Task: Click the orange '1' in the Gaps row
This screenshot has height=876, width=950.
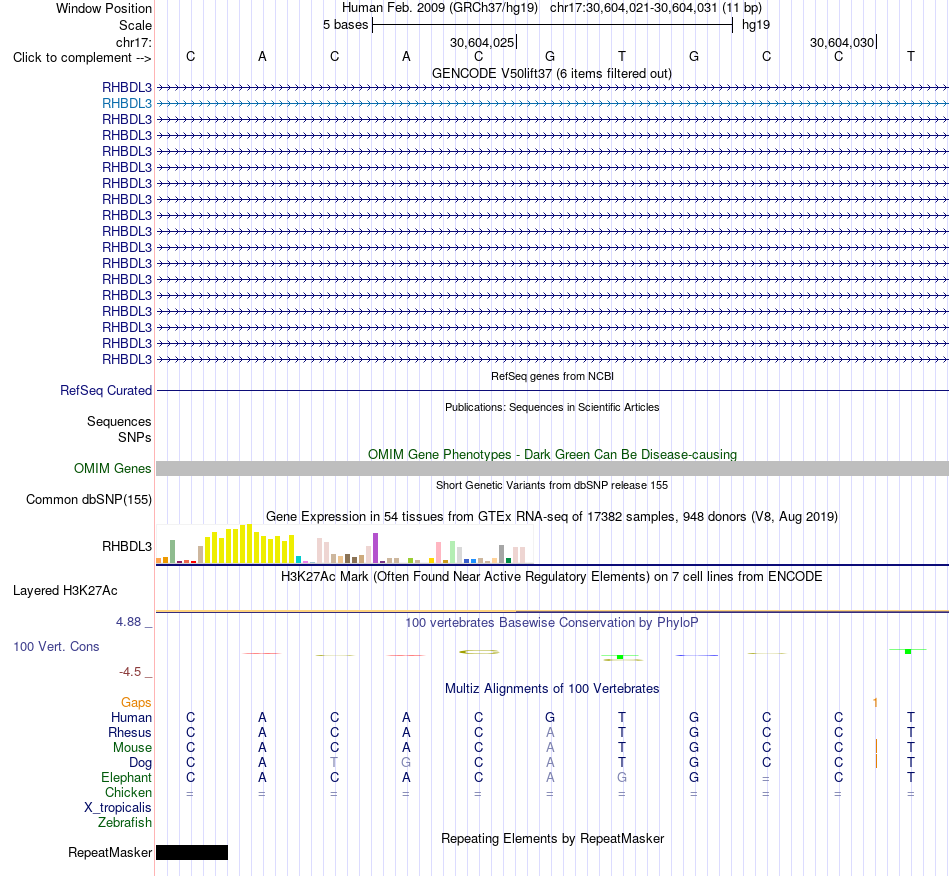Action: tap(875, 702)
